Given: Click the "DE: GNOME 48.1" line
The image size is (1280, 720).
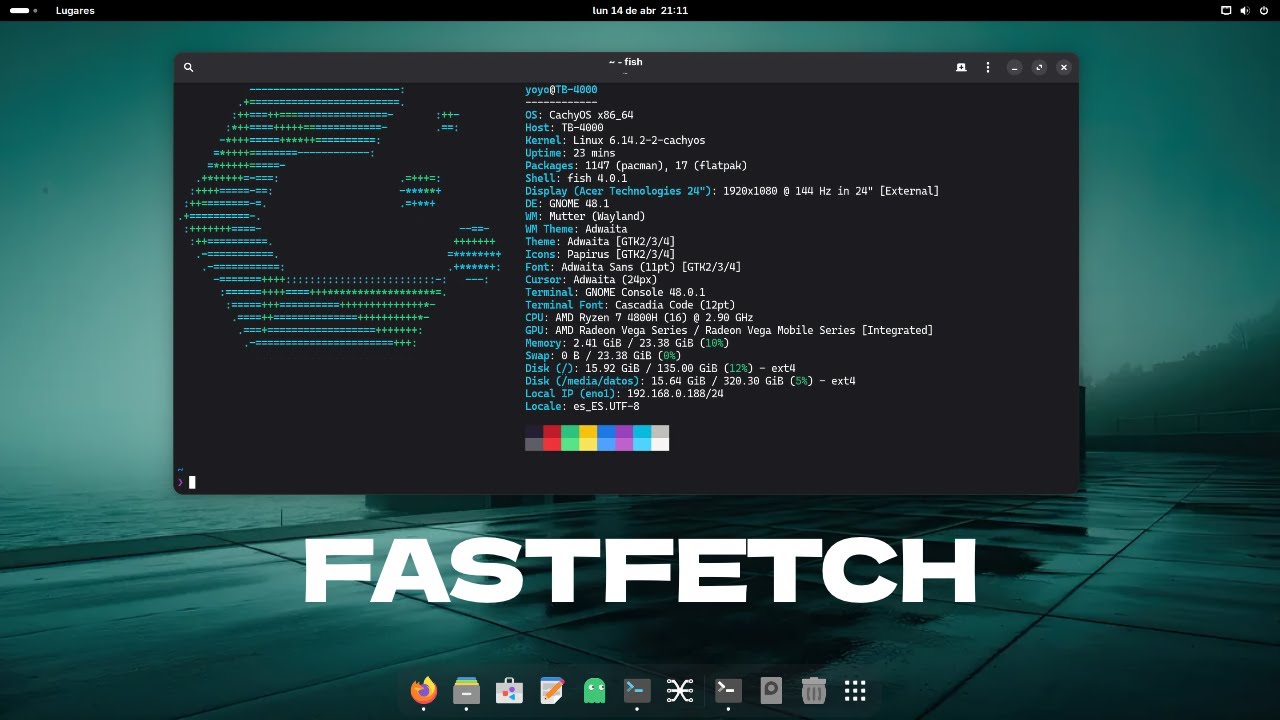Looking at the screenshot, I should point(567,204).
